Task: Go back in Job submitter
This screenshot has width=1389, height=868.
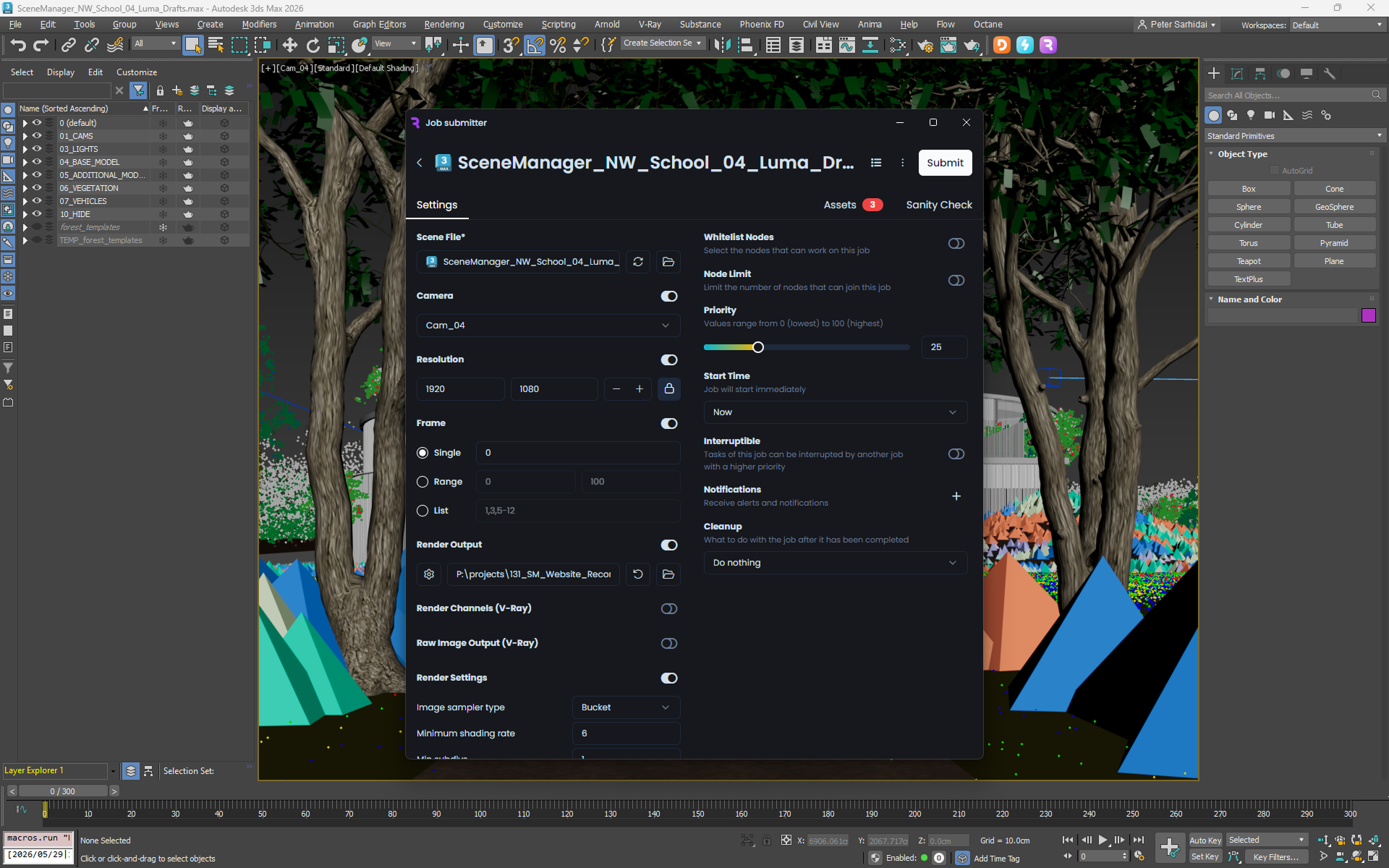Action: 420,163
